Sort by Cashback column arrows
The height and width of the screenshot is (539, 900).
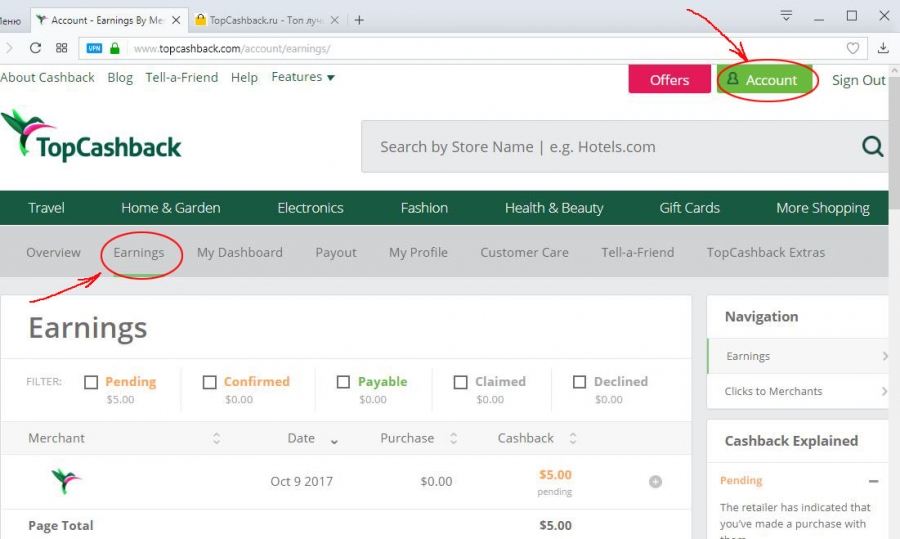tap(573, 439)
